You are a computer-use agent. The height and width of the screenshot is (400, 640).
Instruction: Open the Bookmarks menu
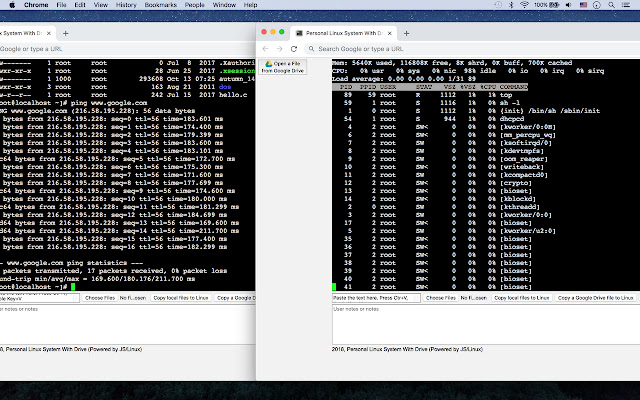[161, 5]
